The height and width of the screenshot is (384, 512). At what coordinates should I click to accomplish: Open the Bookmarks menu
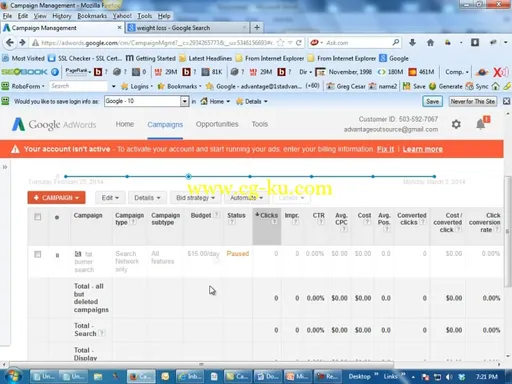pyautogui.click(x=92, y=16)
